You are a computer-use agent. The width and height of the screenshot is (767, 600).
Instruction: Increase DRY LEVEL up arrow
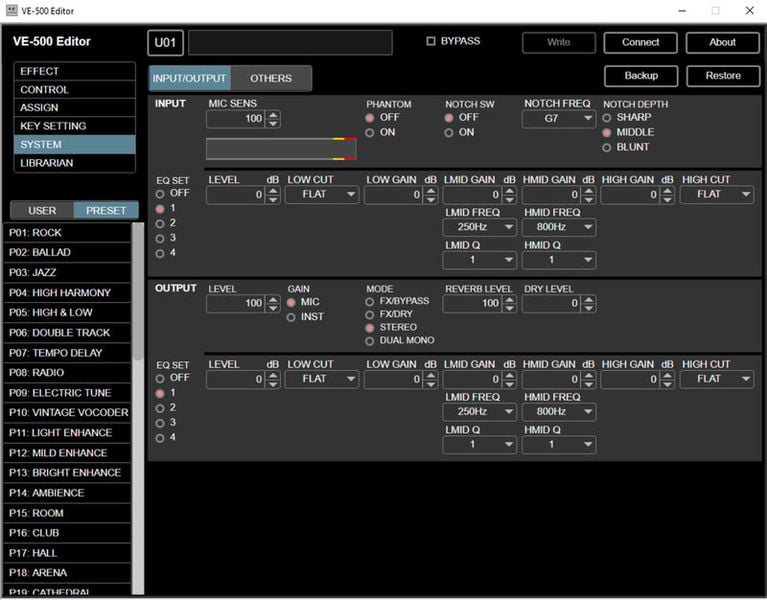click(x=589, y=300)
